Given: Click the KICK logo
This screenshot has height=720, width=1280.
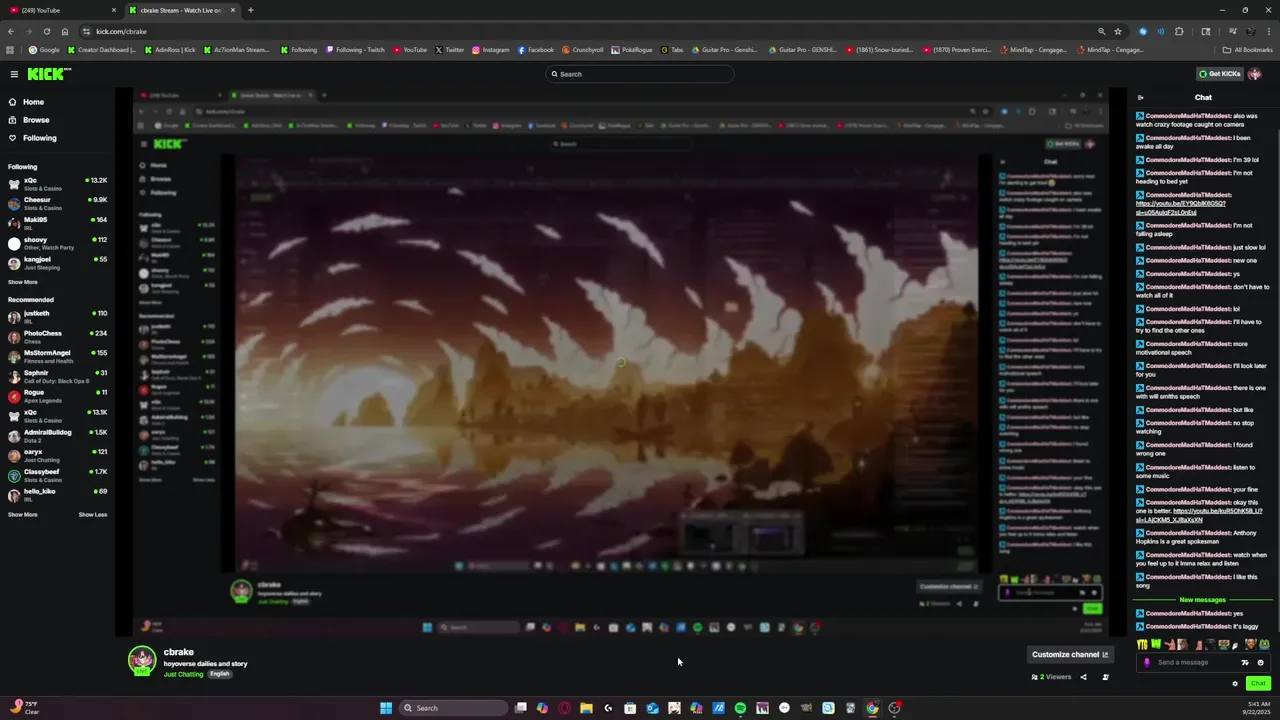Looking at the screenshot, I should [x=49, y=74].
